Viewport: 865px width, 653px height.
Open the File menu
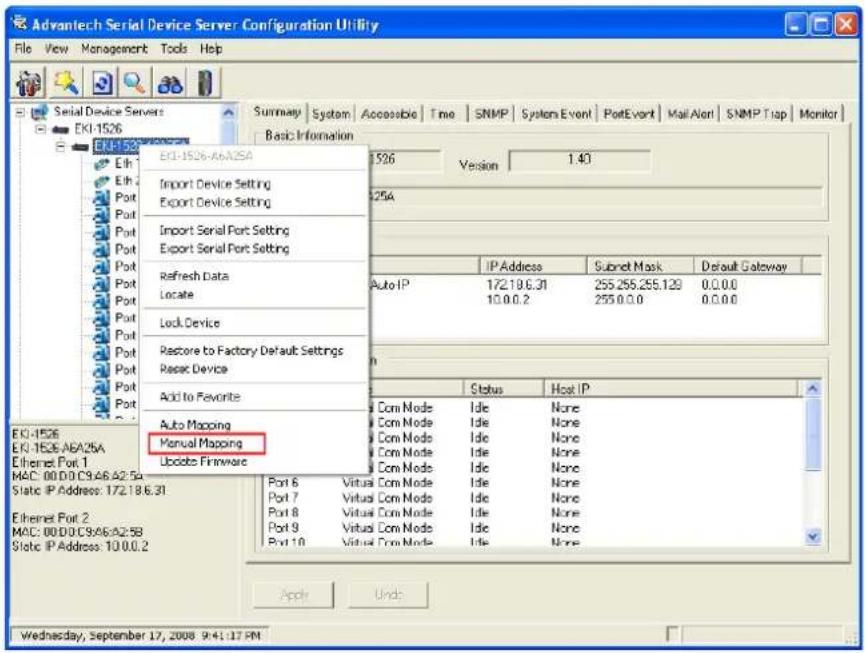click(23, 49)
